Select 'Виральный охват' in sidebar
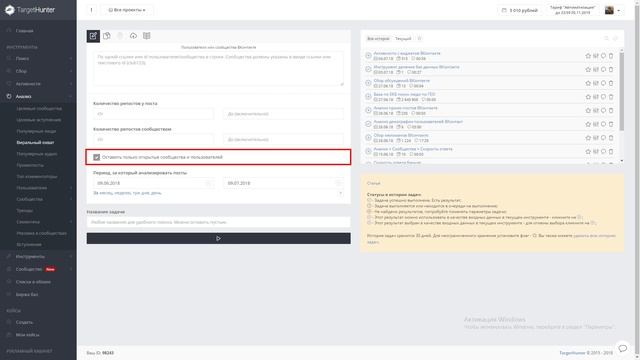The height and width of the screenshot is (360, 640). click(36, 142)
